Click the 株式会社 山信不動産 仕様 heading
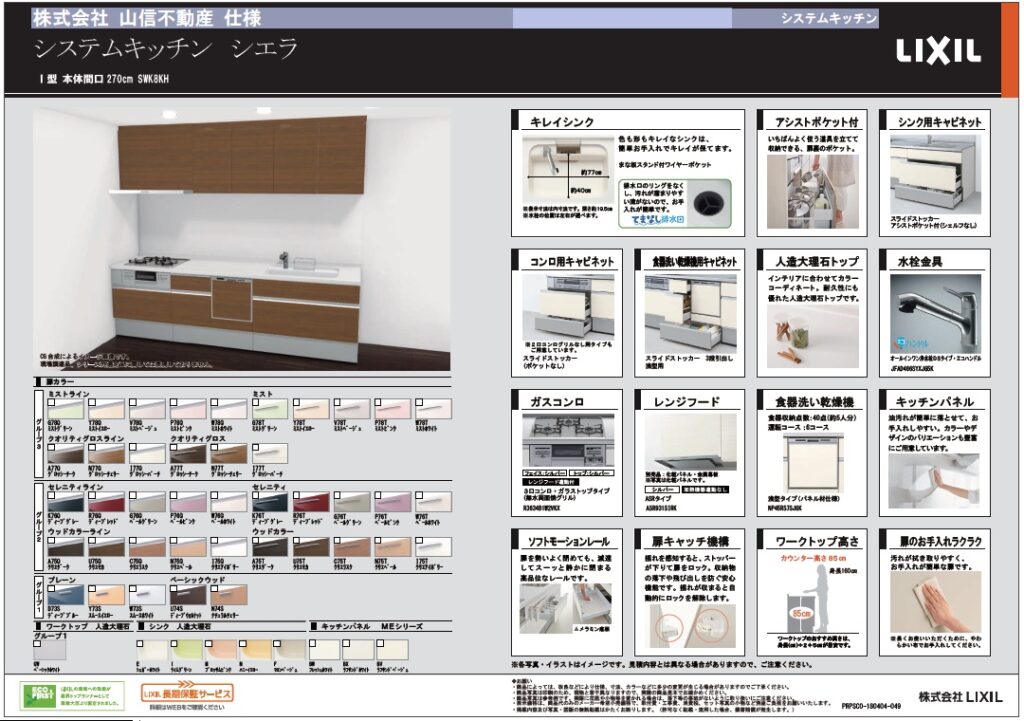The image size is (1024, 721). (x=148, y=18)
